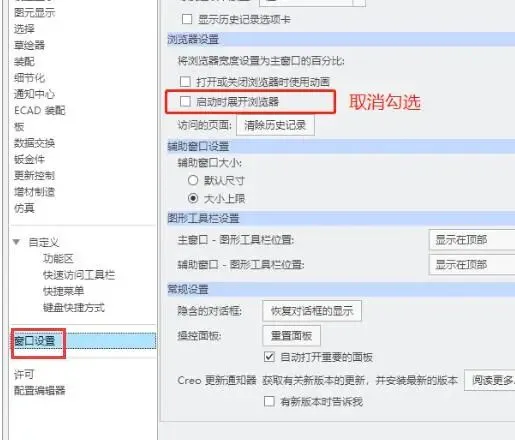Enable 有新版本时告诉我 checkbox

click(269, 401)
